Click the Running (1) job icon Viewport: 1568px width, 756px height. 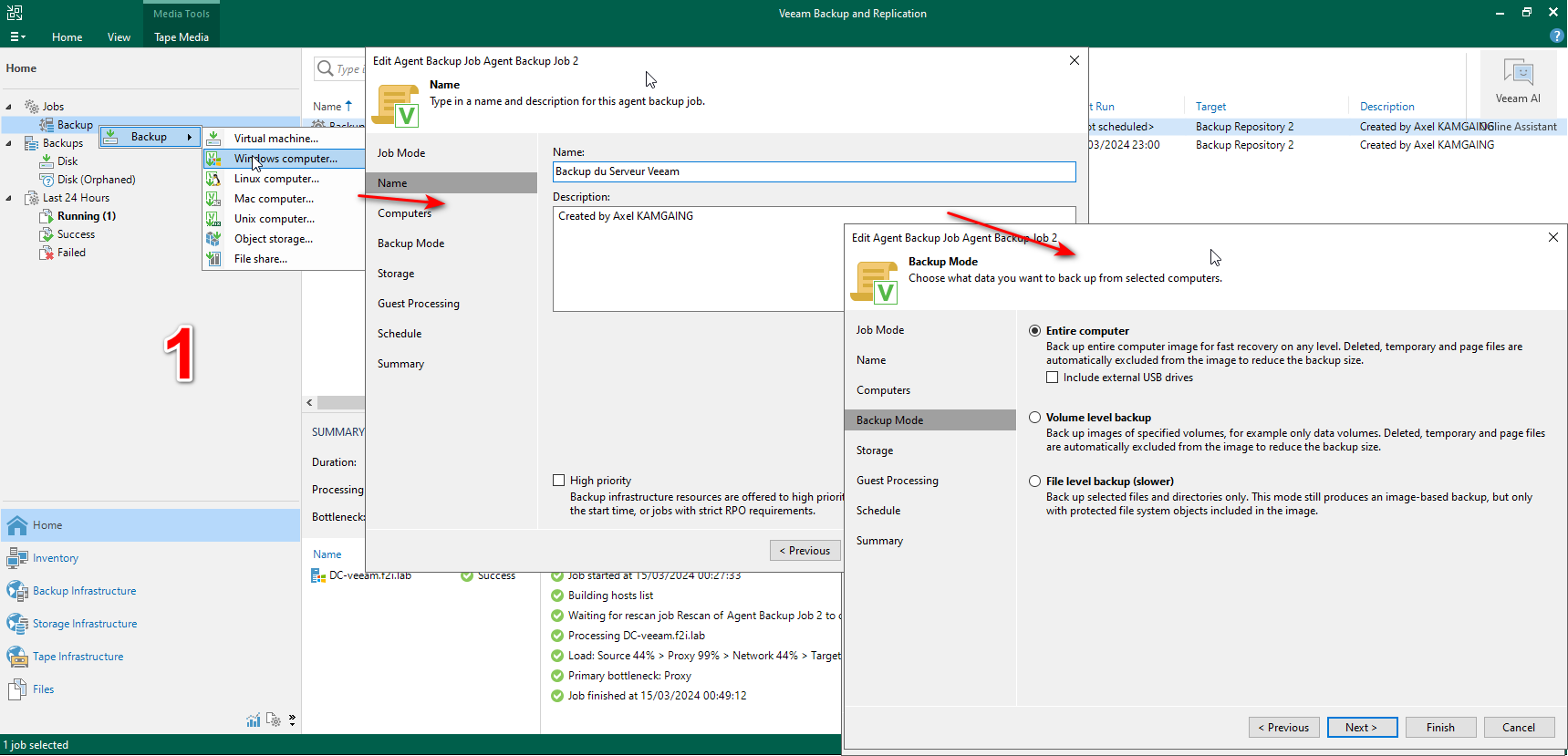(47, 216)
